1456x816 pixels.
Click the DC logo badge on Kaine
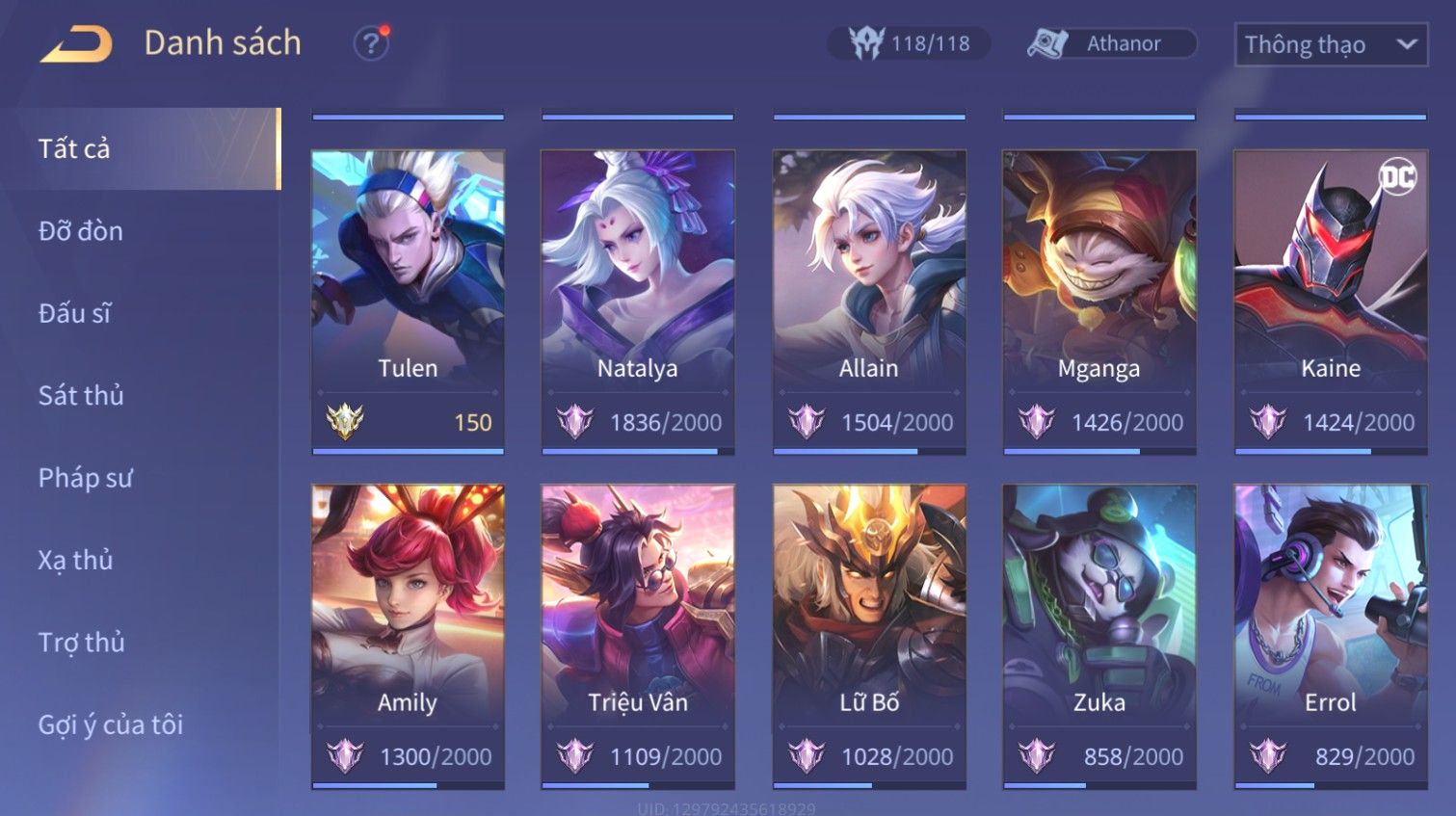(x=1397, y=176)
